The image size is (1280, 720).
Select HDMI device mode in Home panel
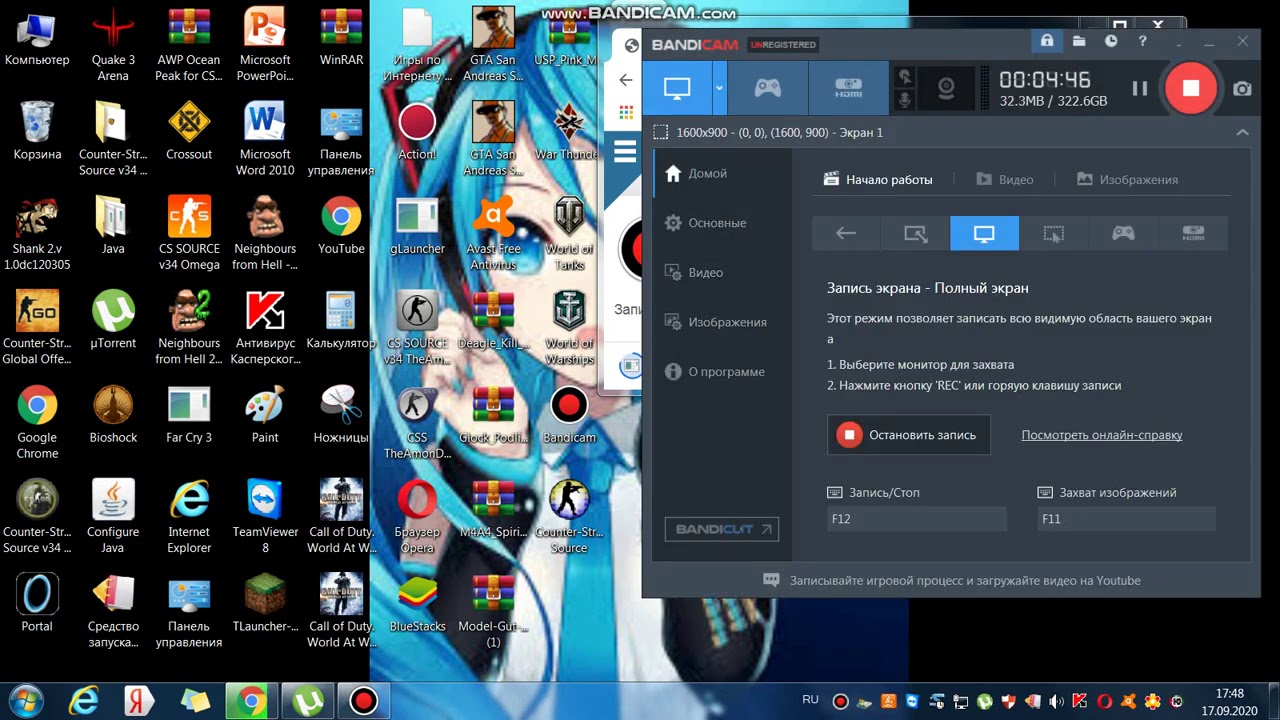point(1192,233)
